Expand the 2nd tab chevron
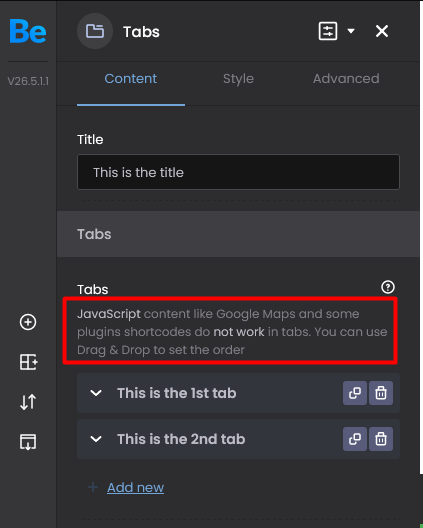The image size is (423, 528). (x=96, y=439)
